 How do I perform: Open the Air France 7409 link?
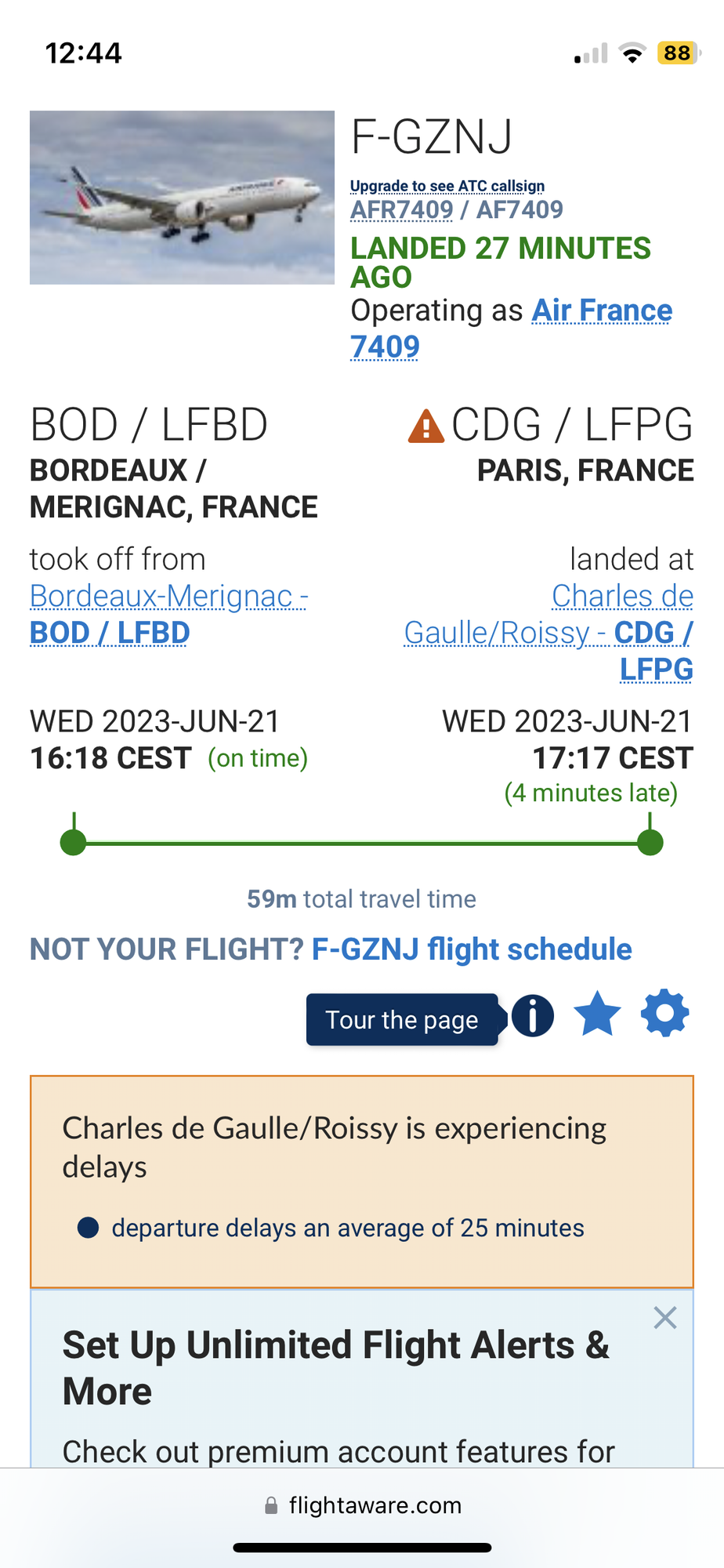coord(511,328)
